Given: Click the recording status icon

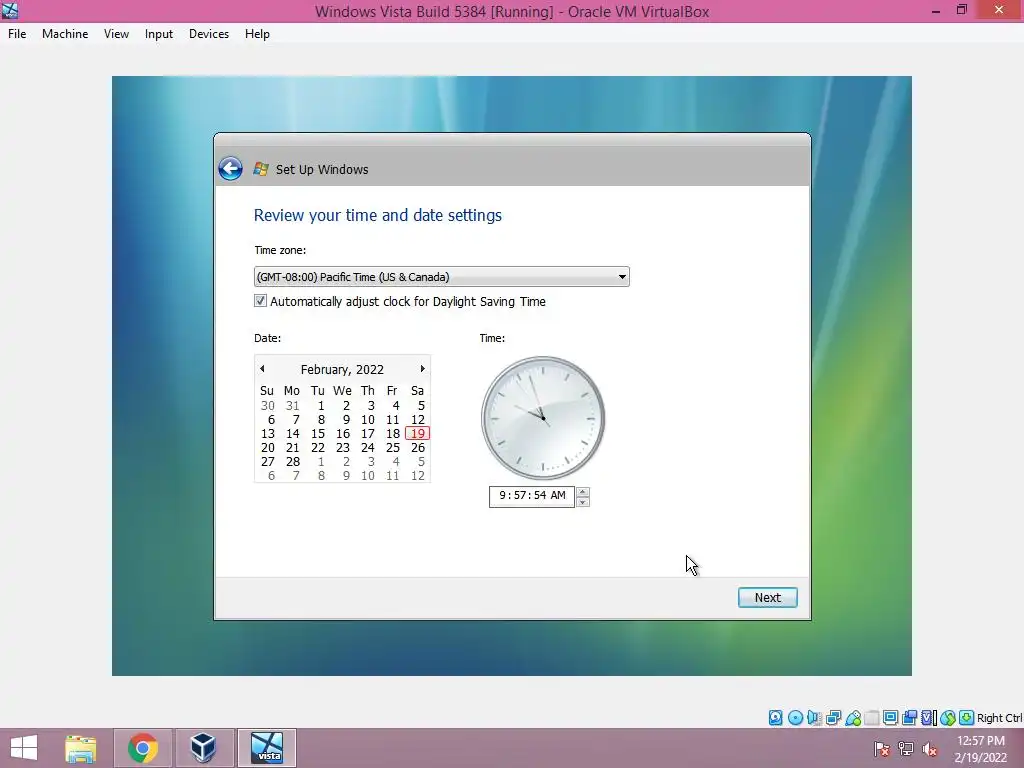Looking at the screenshot, I should pos(909,718).
